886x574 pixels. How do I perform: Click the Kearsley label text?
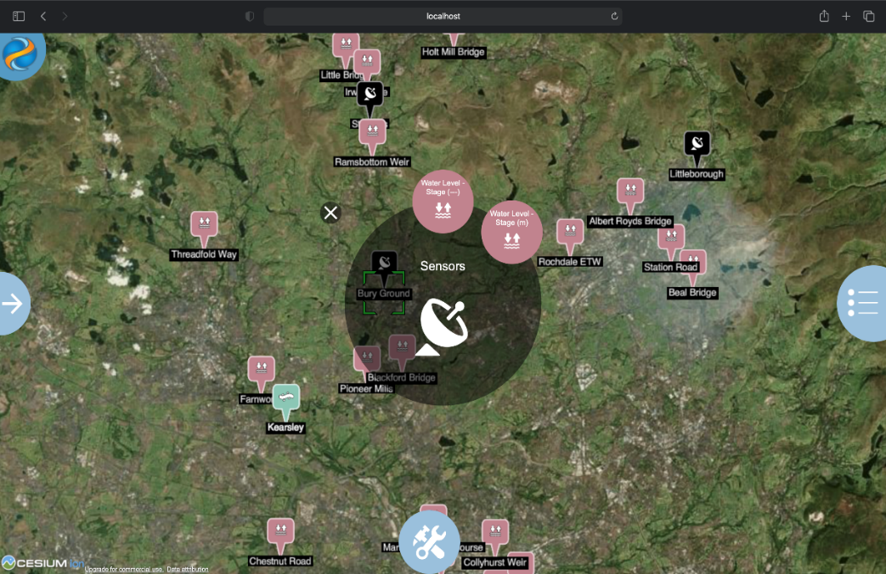286,428
